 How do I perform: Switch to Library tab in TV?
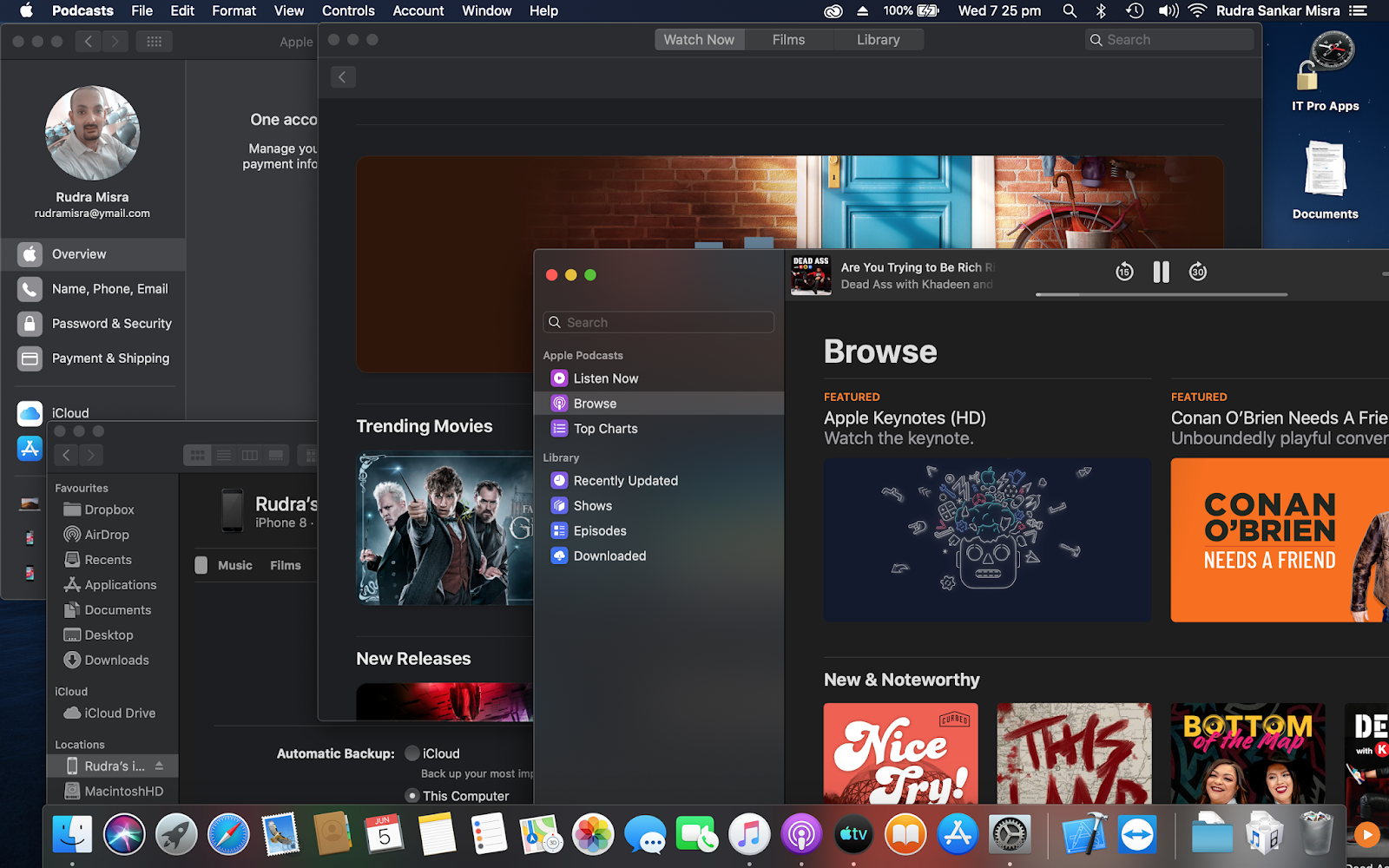(879, 40)
